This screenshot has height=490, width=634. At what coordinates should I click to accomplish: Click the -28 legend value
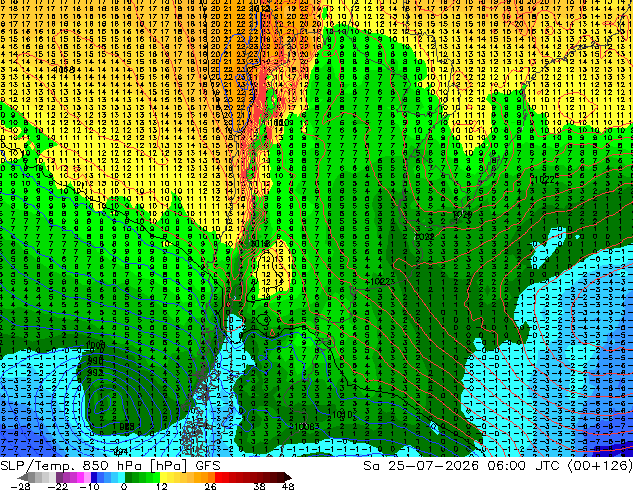(21, 486)
